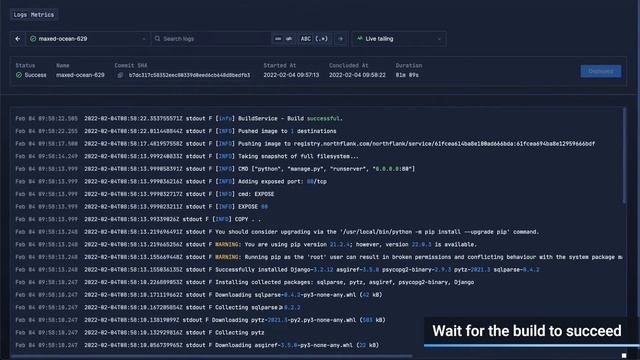This screenshot has width=640, height=360.
Task: Click the Concluded At timestamp 2022-02-04 09:58:22
Action: coord(357,75)
